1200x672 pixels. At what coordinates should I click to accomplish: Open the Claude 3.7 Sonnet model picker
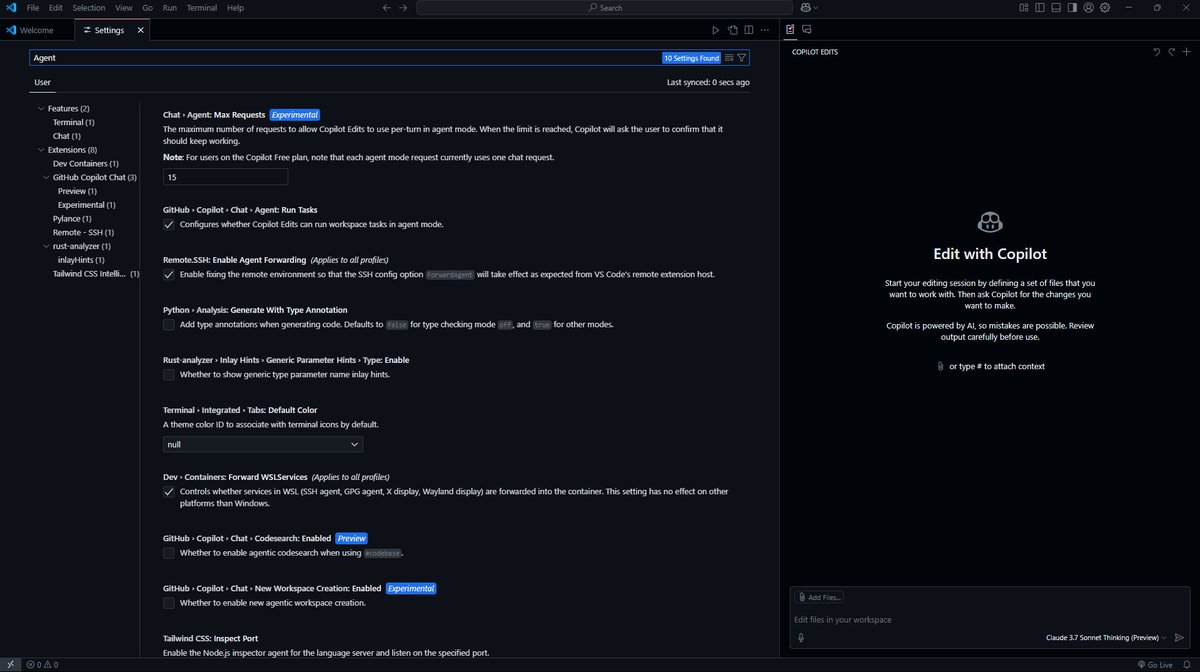pyautogui.click(x=1106, y=637)
